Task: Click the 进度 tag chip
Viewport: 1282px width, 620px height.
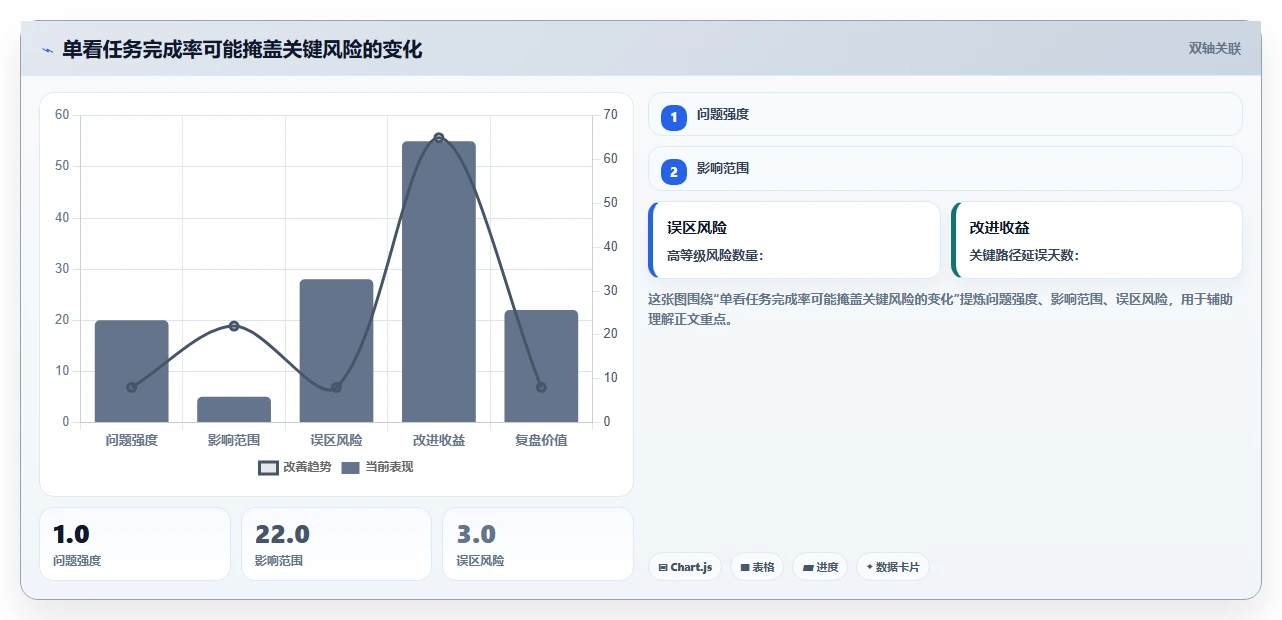Action: (x=820, y=567)
